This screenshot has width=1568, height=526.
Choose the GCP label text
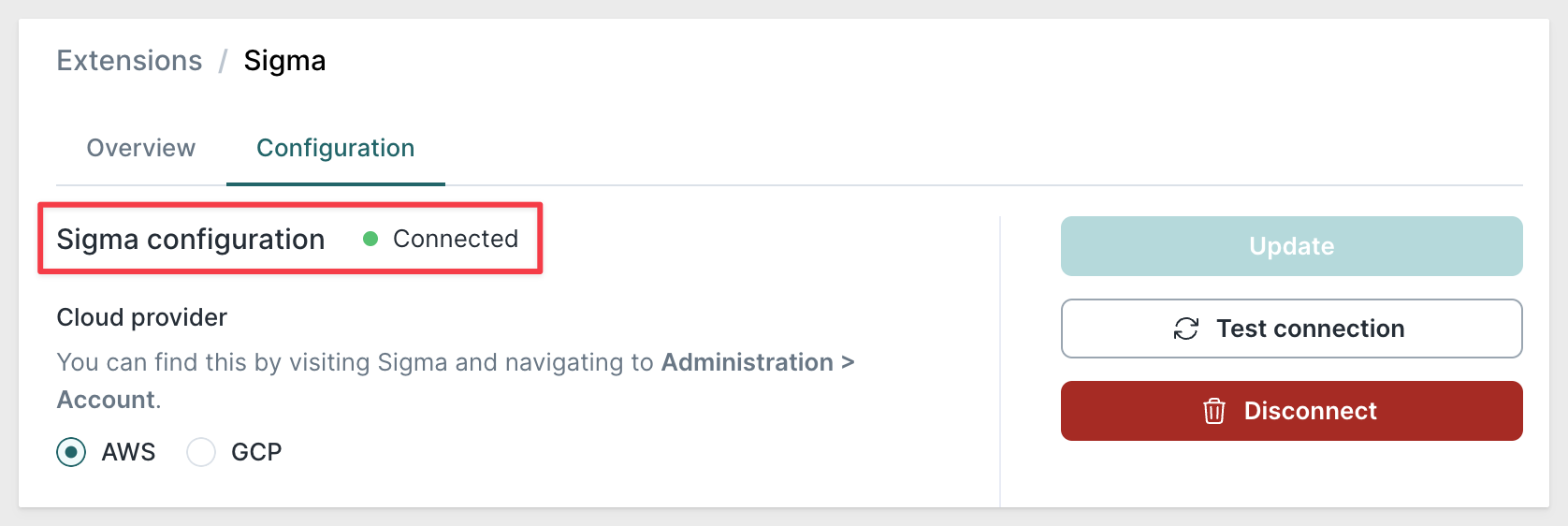point(256,452)
